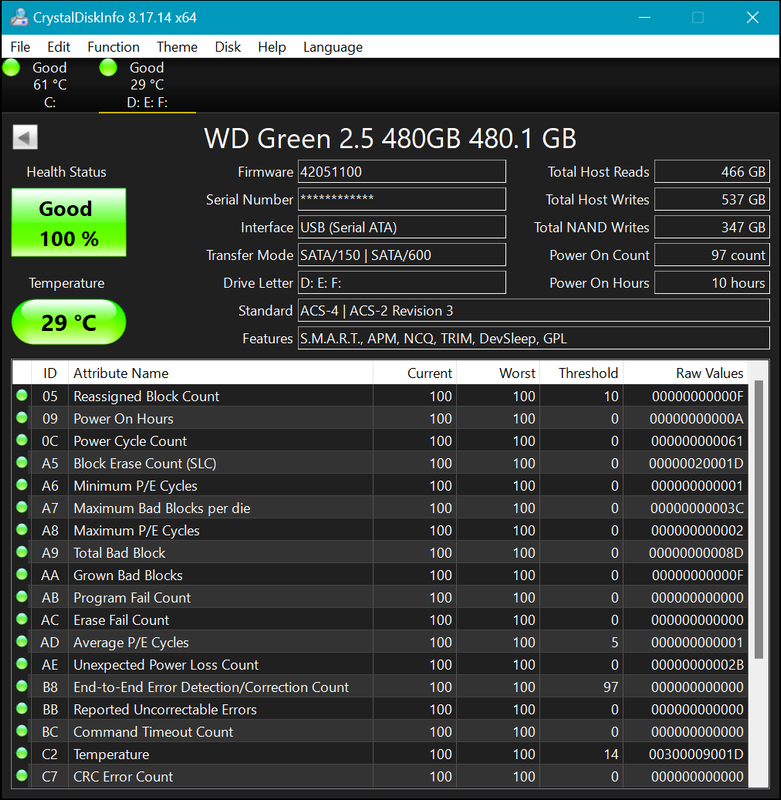Click status dot for Temperature attribute row
Screen dimensions: 781x800
[21, 753]
